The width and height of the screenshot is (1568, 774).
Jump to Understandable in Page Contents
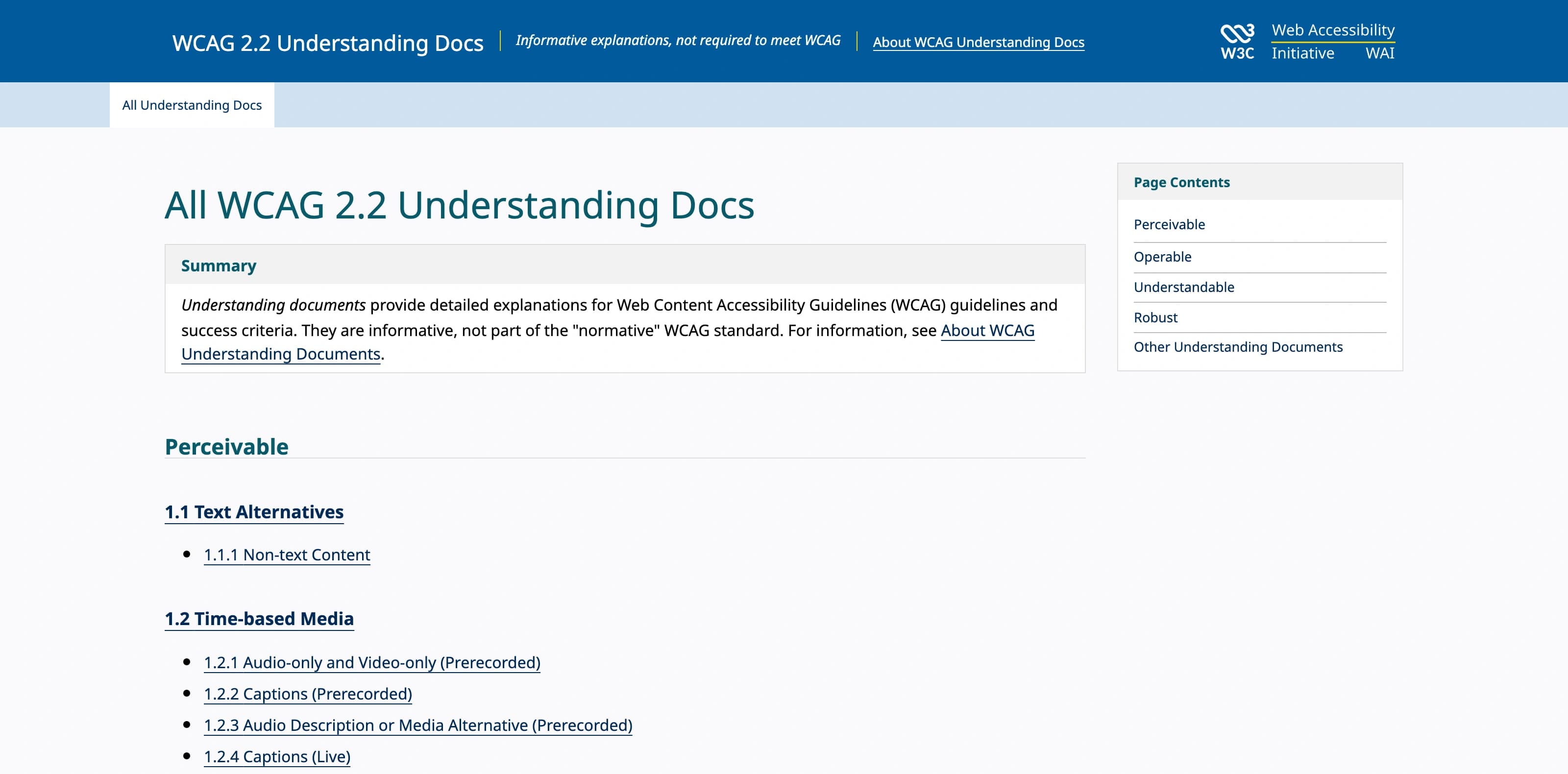[x=1183, y=287]
